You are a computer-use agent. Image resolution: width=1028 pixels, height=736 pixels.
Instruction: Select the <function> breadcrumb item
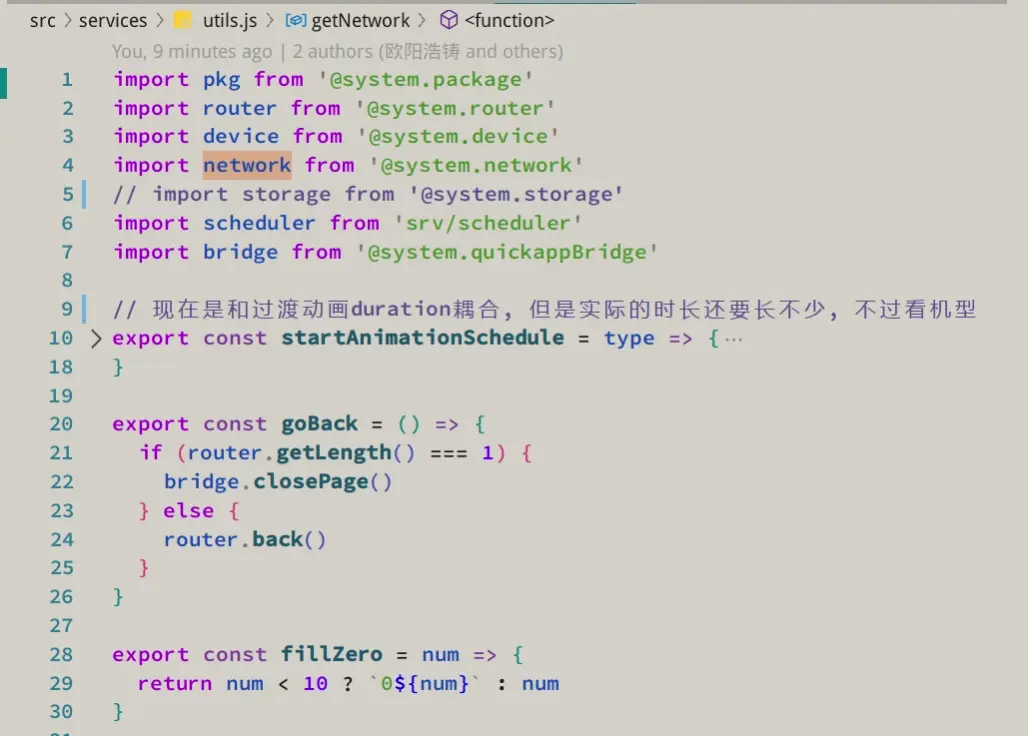pos(509,20)
